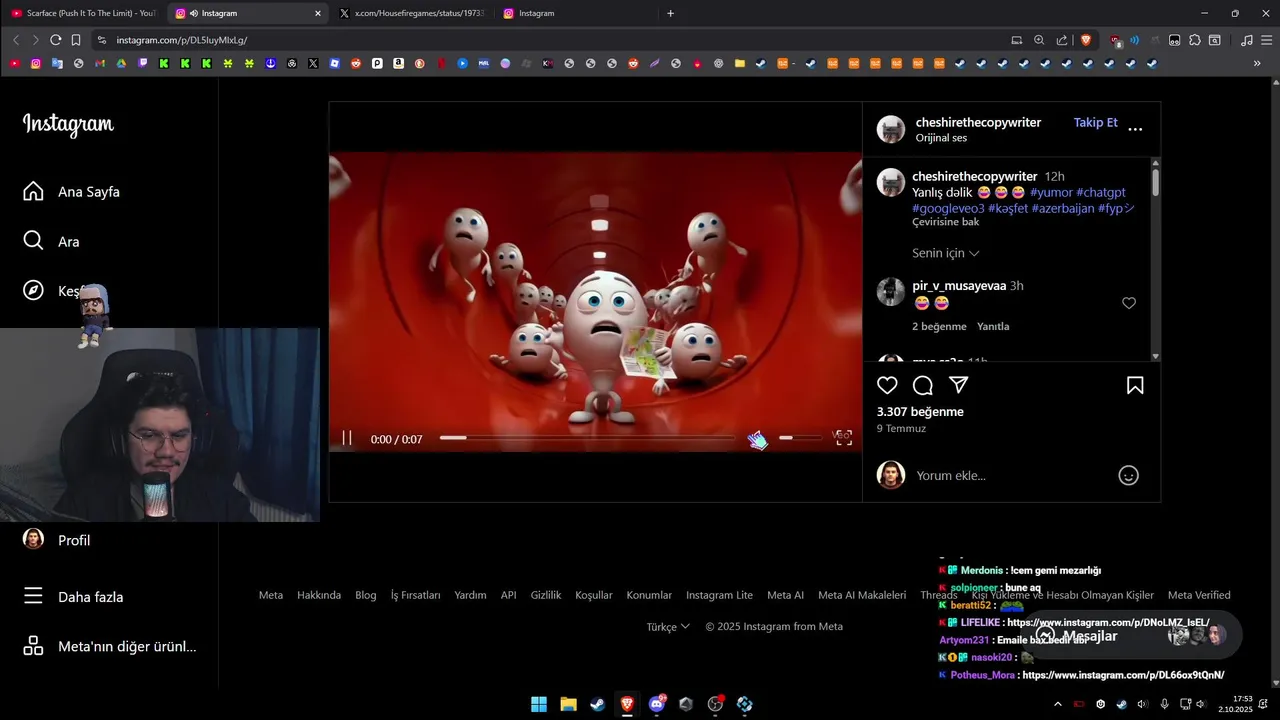Screen dimensions: 1280x720
Task: Share this page icon in address bar
Action: (x=1062, y=40)
